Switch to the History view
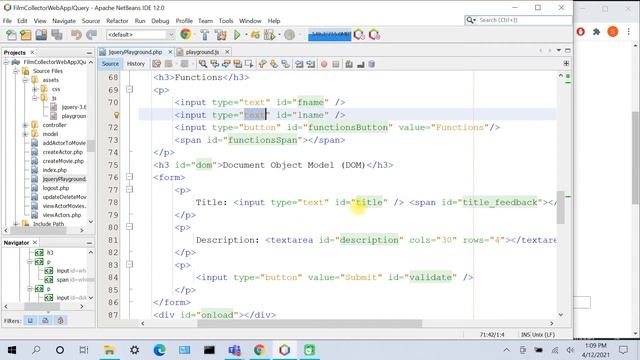Image resolution: width=640 pixels, height=360 pixels. [x=136, y=64]
